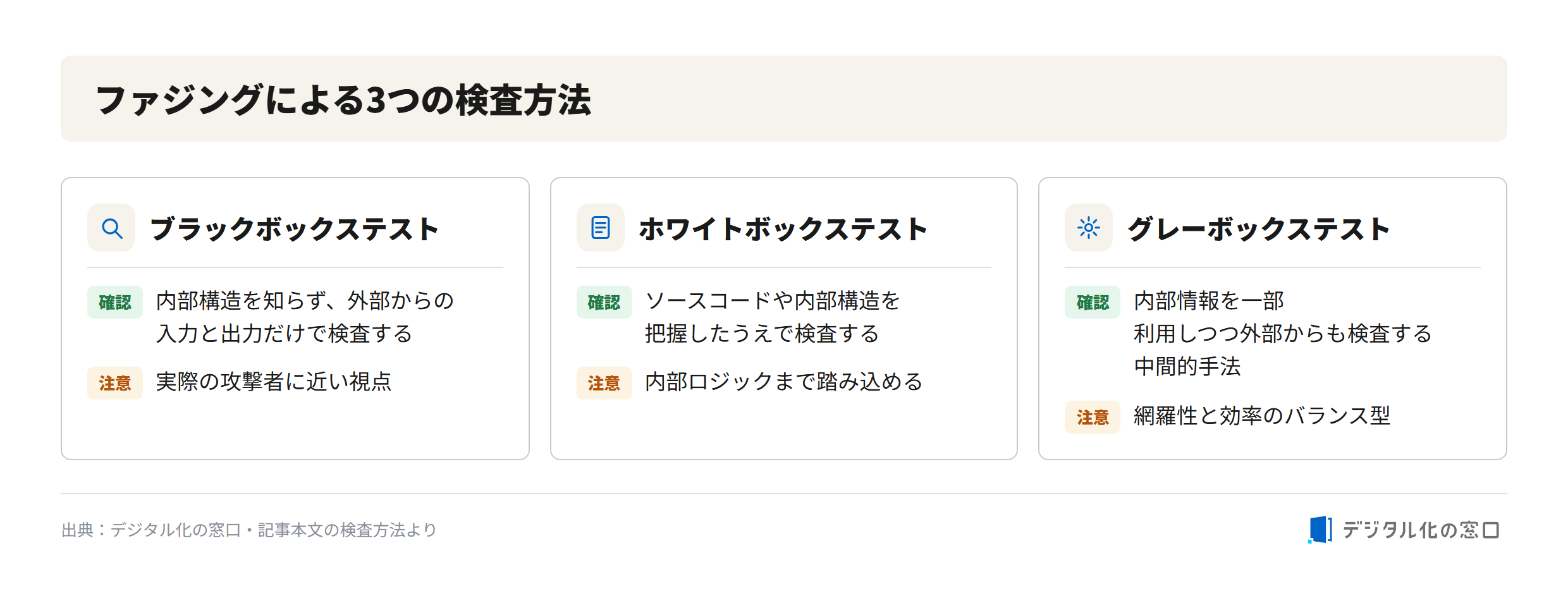Click the source citation 出典 text
Viewport: 1568px width, 603px height.
pos(249,530)
